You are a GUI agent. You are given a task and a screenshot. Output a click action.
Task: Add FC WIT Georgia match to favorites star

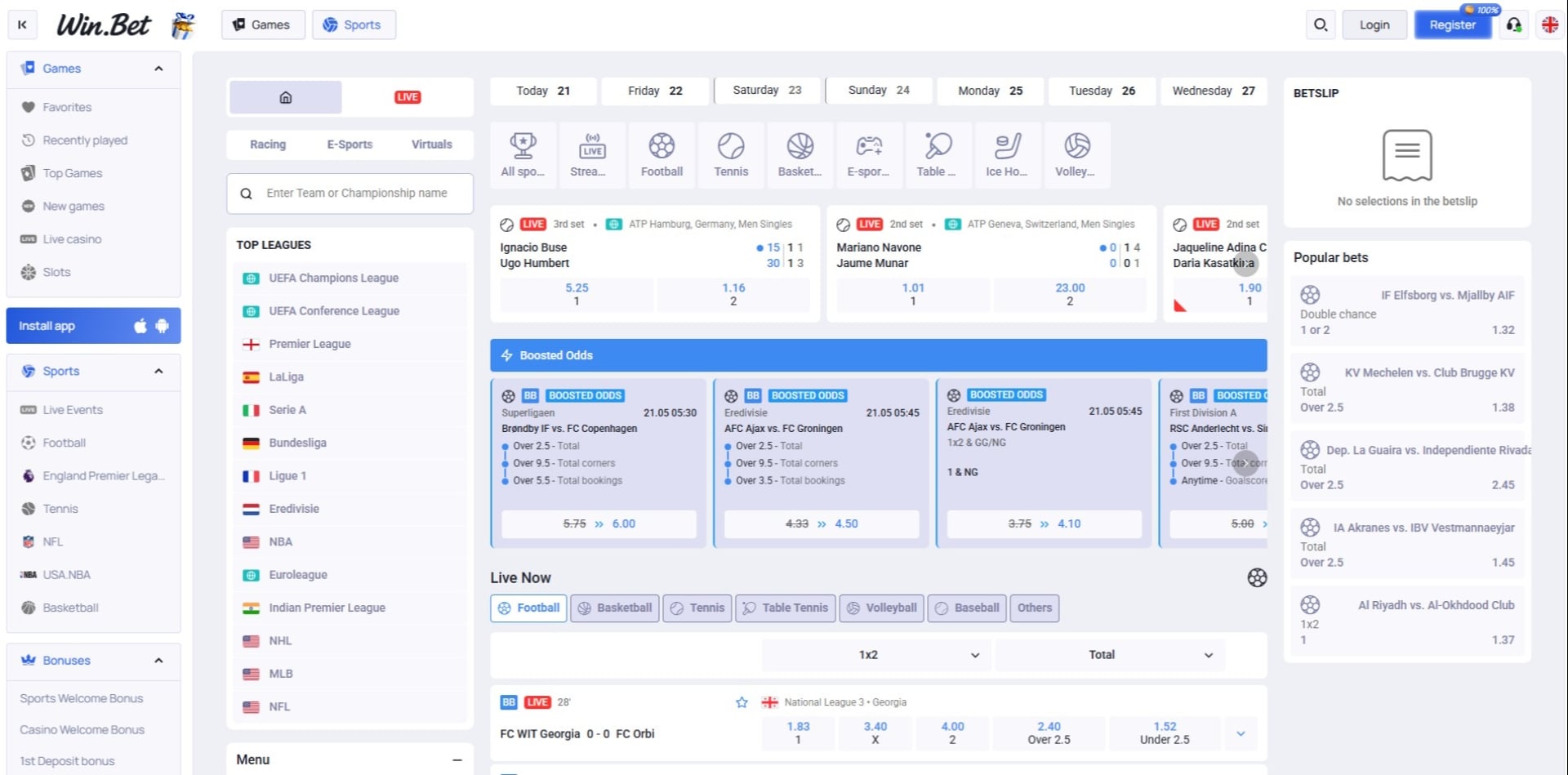[742, 702]
